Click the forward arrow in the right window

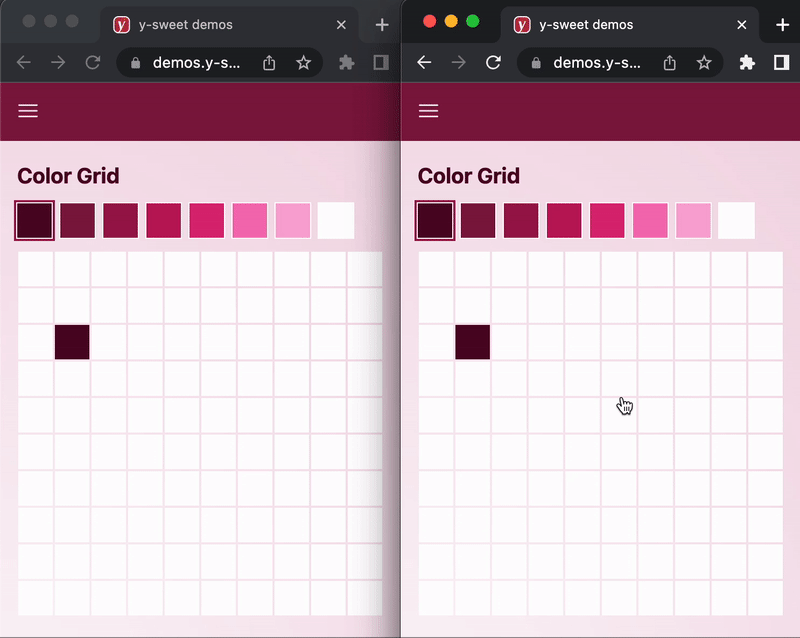458,62
